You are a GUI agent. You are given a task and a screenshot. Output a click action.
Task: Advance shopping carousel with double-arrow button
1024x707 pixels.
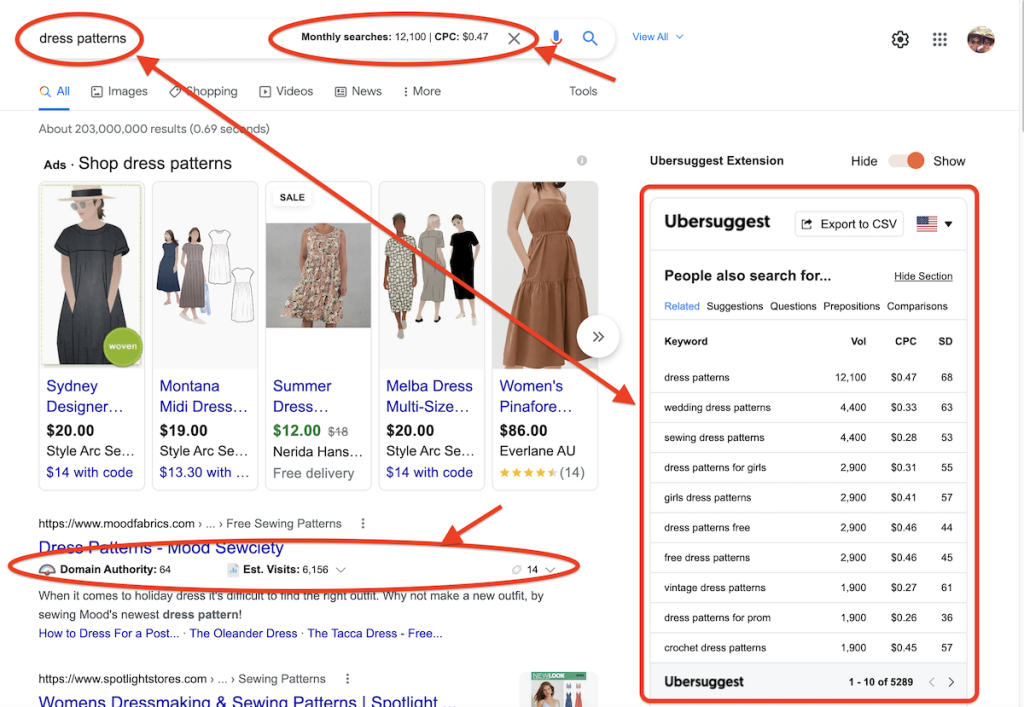coord(598,337)
